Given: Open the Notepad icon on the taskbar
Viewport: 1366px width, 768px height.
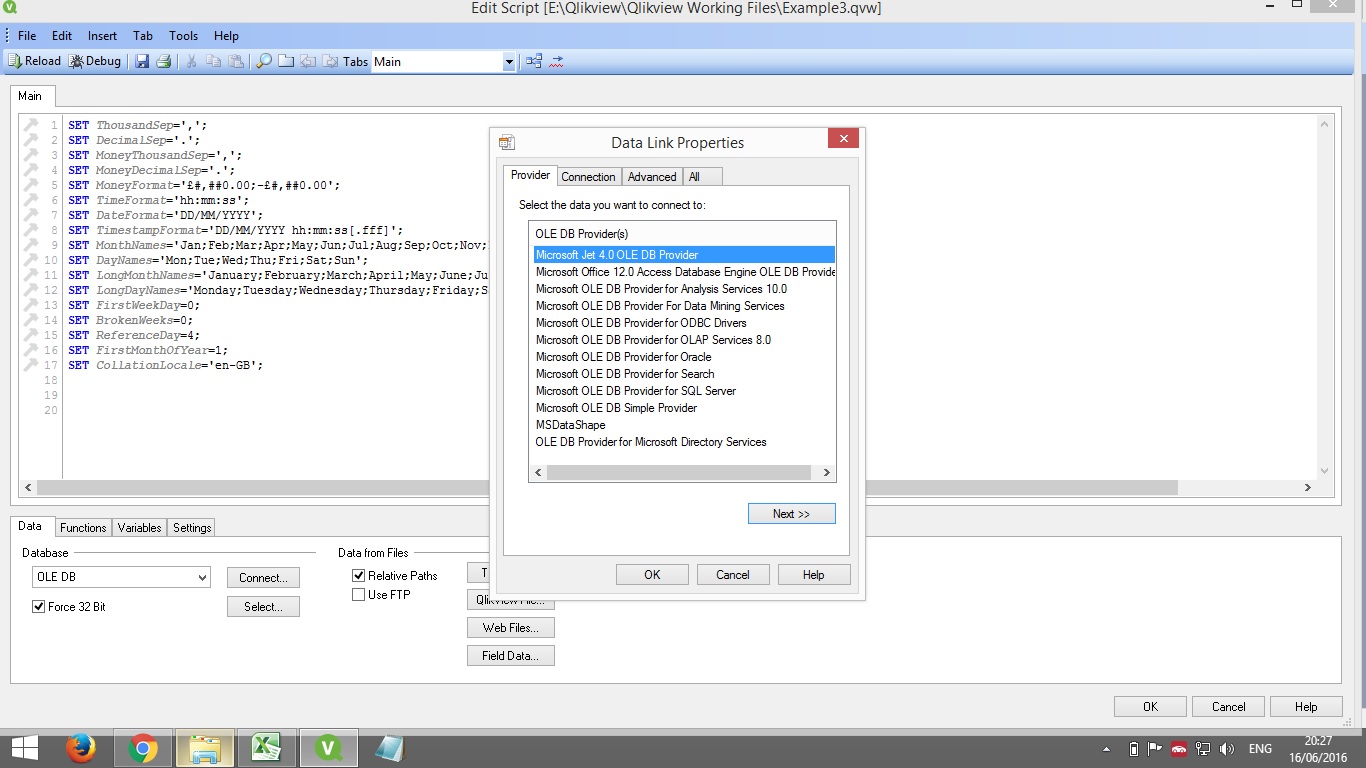Looking at the screenshot, I should pyautogui.click(x=389, y=748).
